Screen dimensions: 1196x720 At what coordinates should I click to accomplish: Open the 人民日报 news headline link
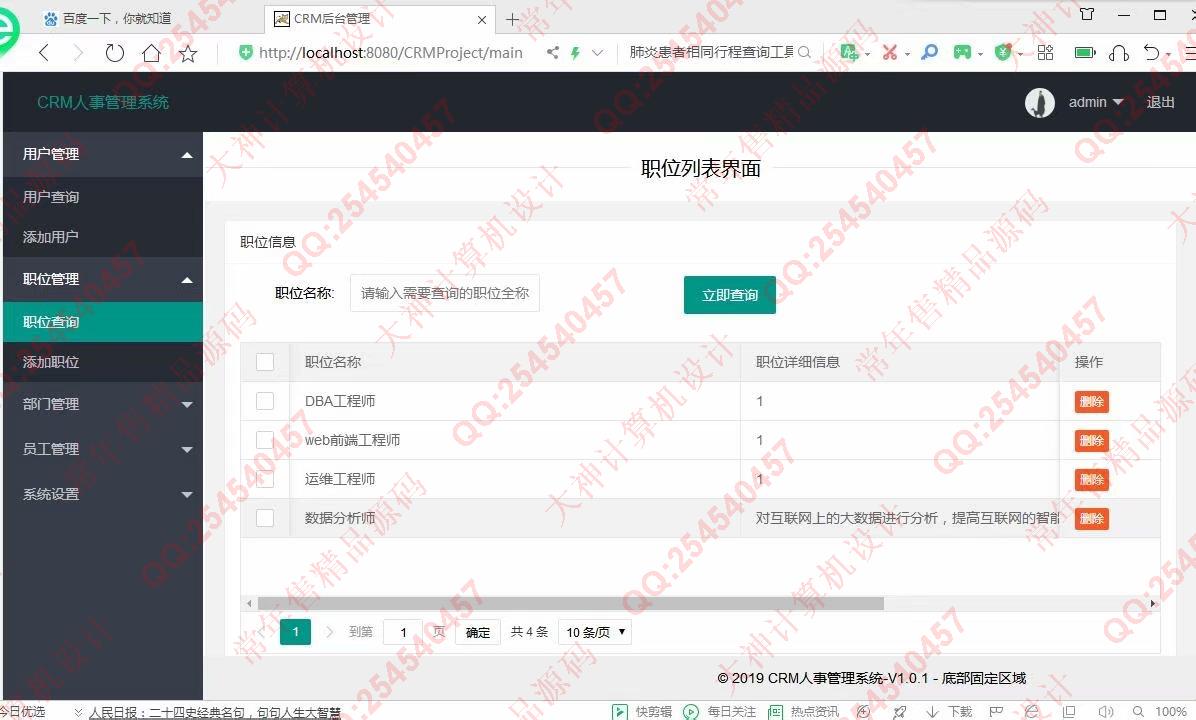(214, 712)
